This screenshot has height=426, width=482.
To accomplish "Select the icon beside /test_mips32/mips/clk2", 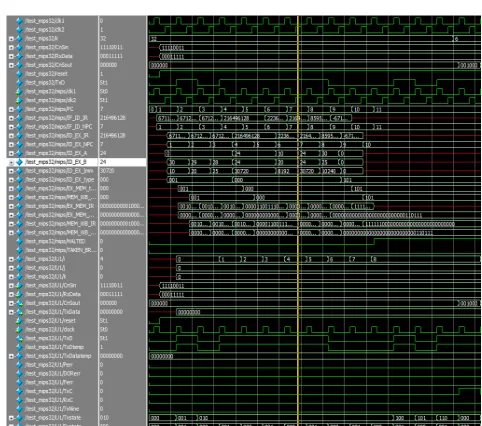I will click(x=19, y=100).
